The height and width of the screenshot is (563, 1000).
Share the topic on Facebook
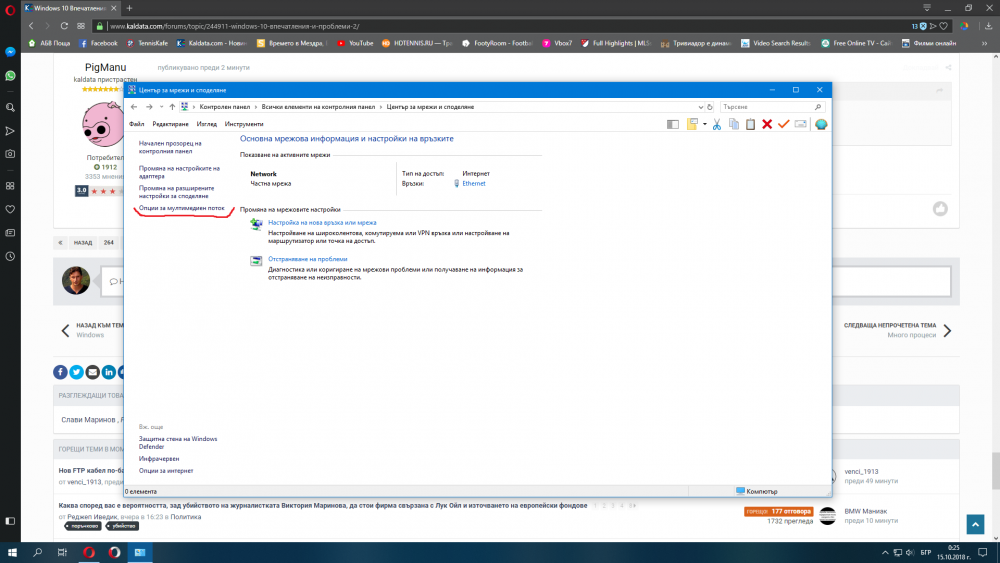click(60, 372)
